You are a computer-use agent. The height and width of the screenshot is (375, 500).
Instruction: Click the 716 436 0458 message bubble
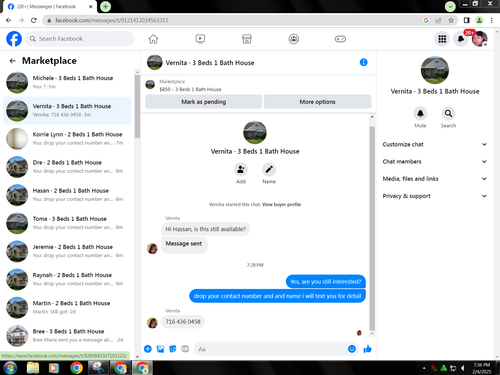[x=183, y=322]
